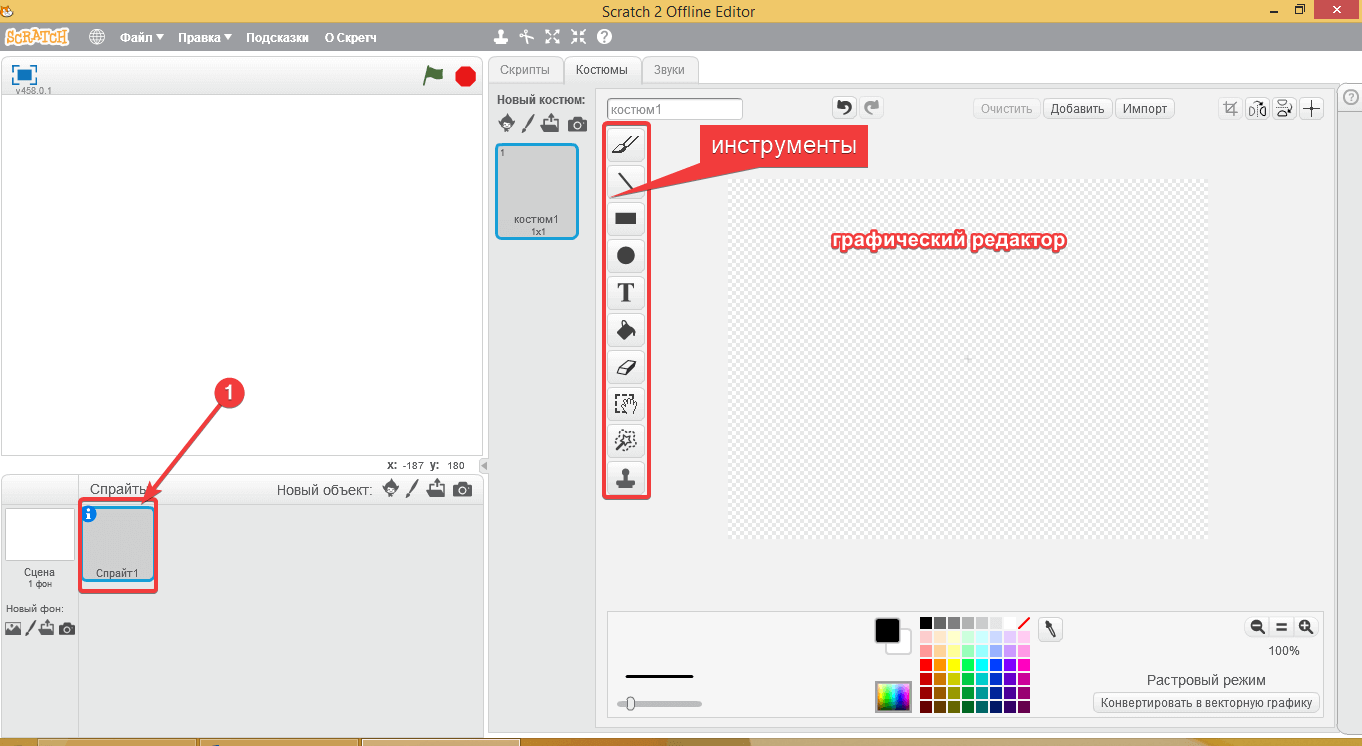The image size is (1362, 746).
Task: Take new backdrop from camera
Action: [67, 628]
